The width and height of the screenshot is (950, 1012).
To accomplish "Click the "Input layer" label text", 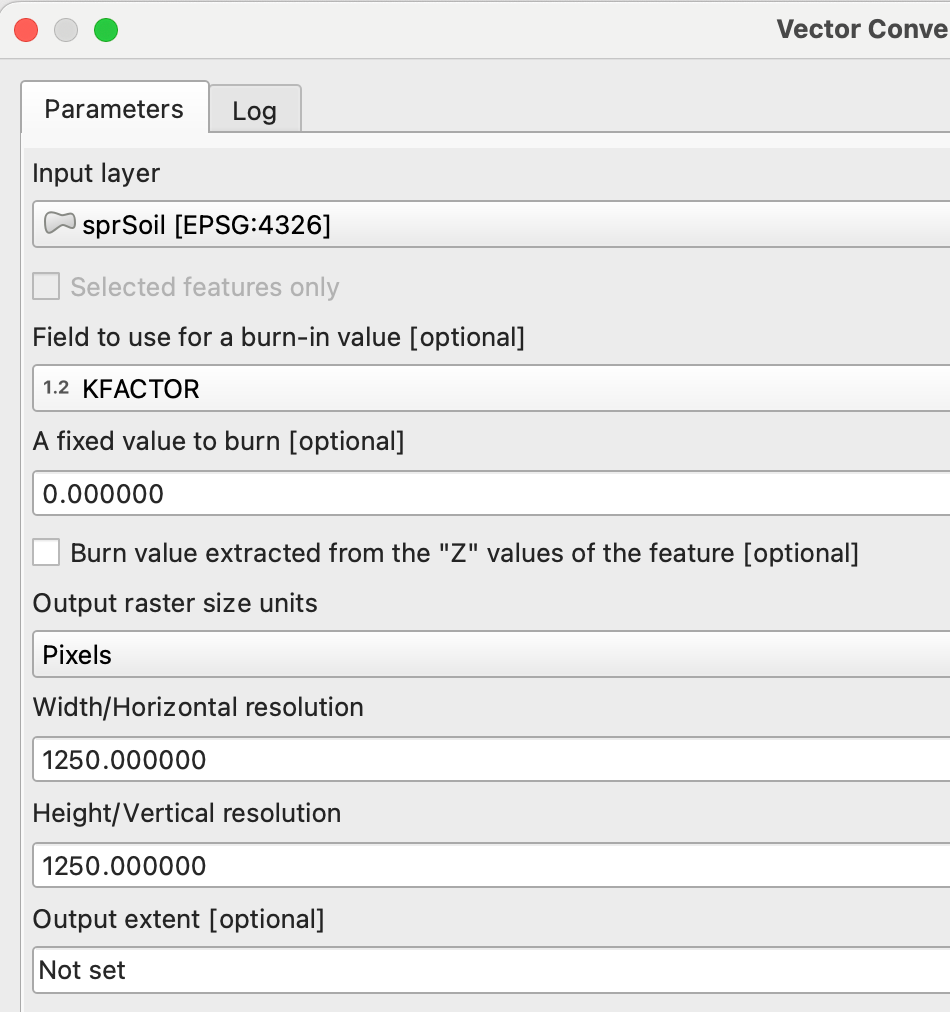I will coord(96,173).
